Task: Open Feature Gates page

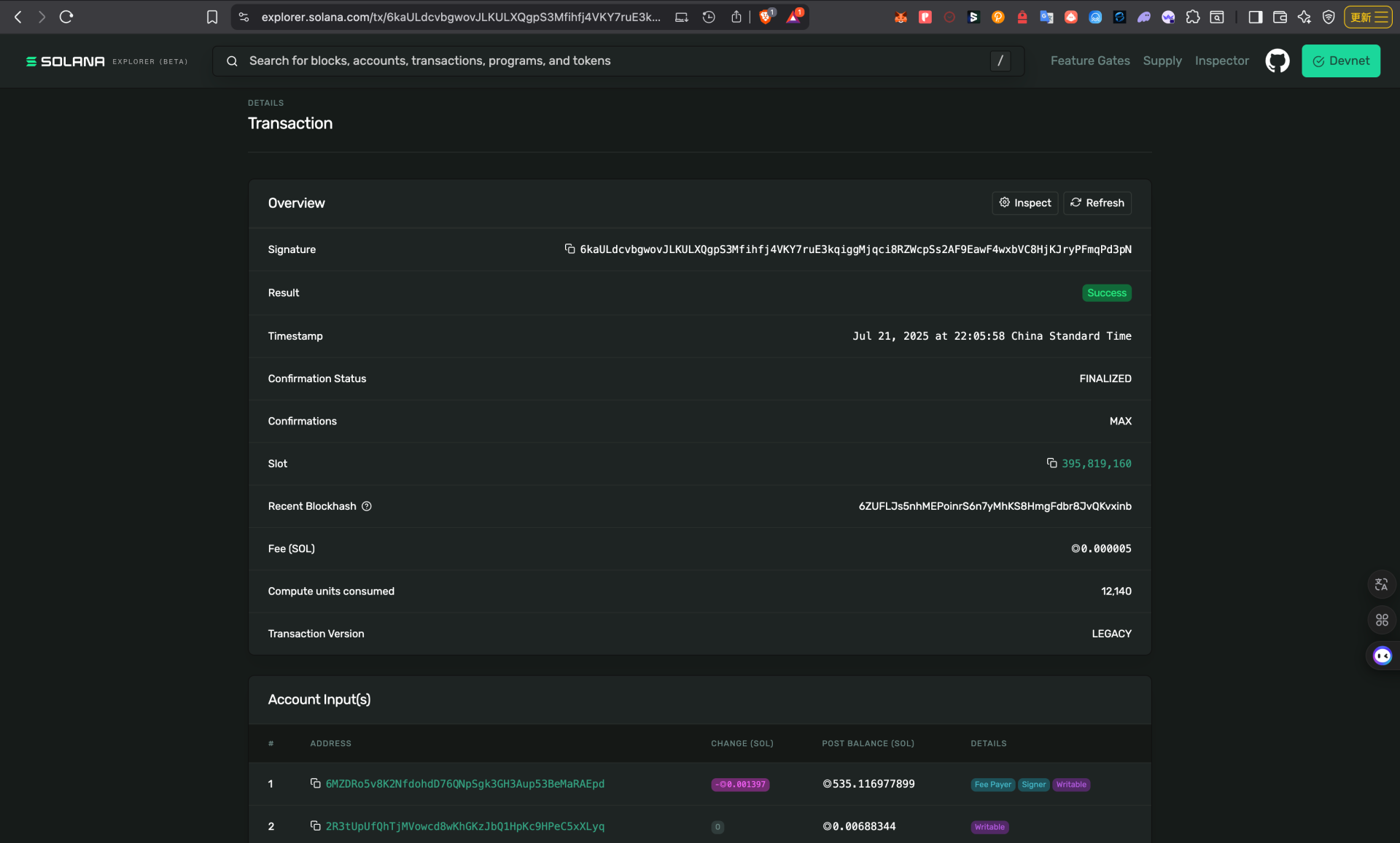Action: (1090, 61)
